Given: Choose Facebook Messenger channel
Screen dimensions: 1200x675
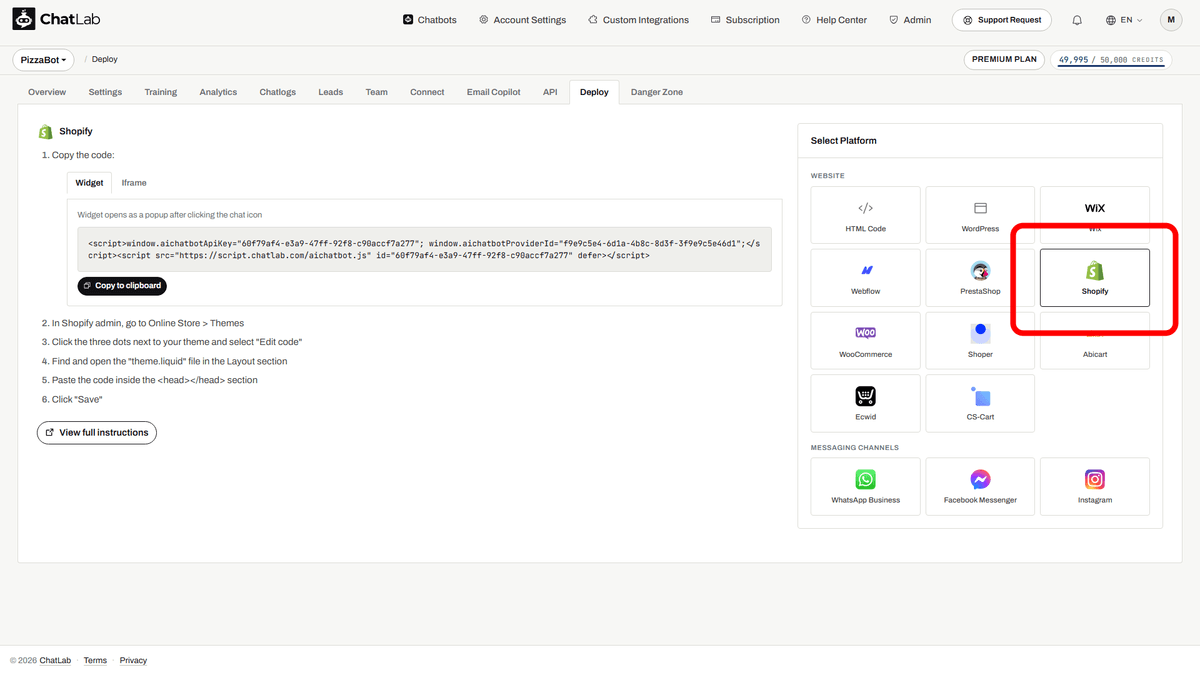Looking at the screenshot, I should tap(980, 487).
